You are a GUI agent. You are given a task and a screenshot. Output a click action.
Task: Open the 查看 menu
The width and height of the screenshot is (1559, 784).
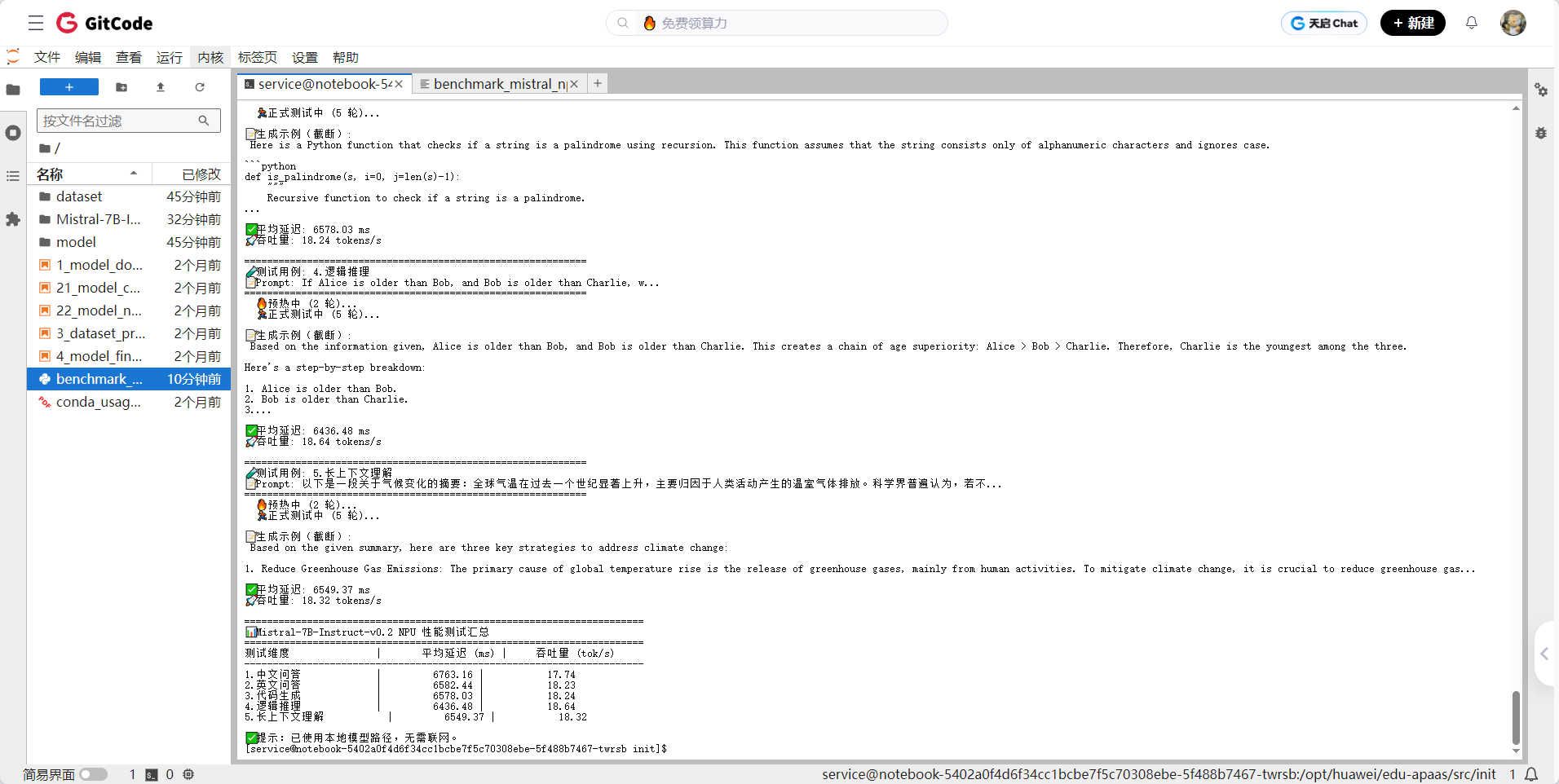(129, 57)
